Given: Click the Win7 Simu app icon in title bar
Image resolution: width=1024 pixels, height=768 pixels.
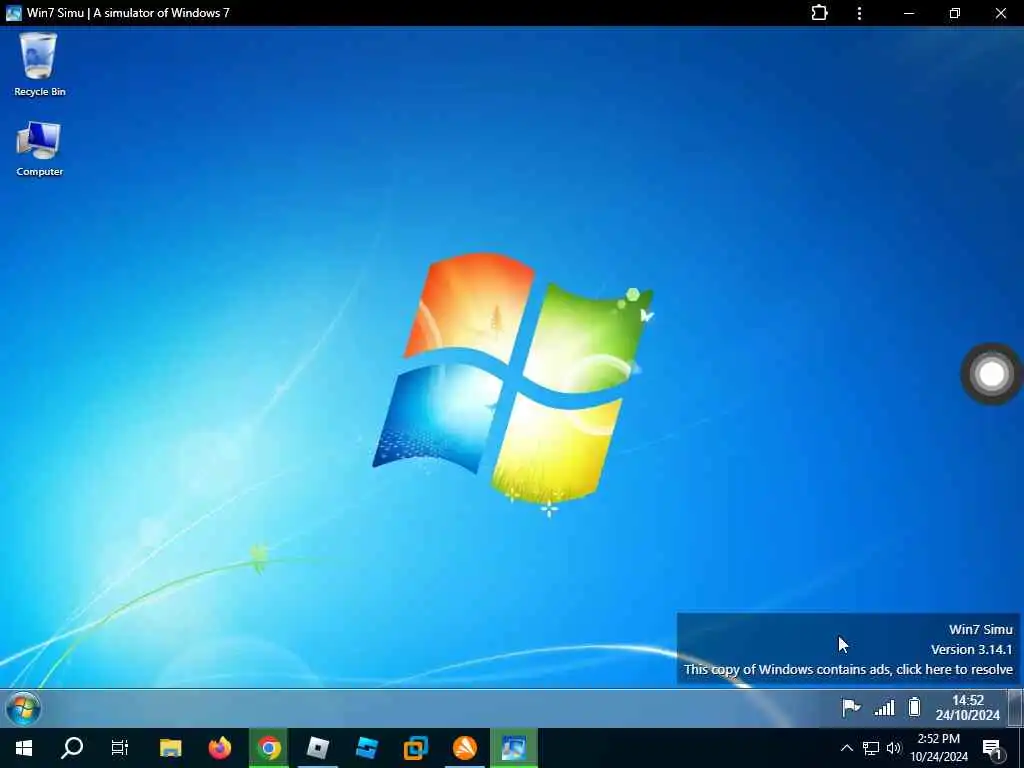Looking at the screenshot, I should pyautogui.click(x=13, y=12).
